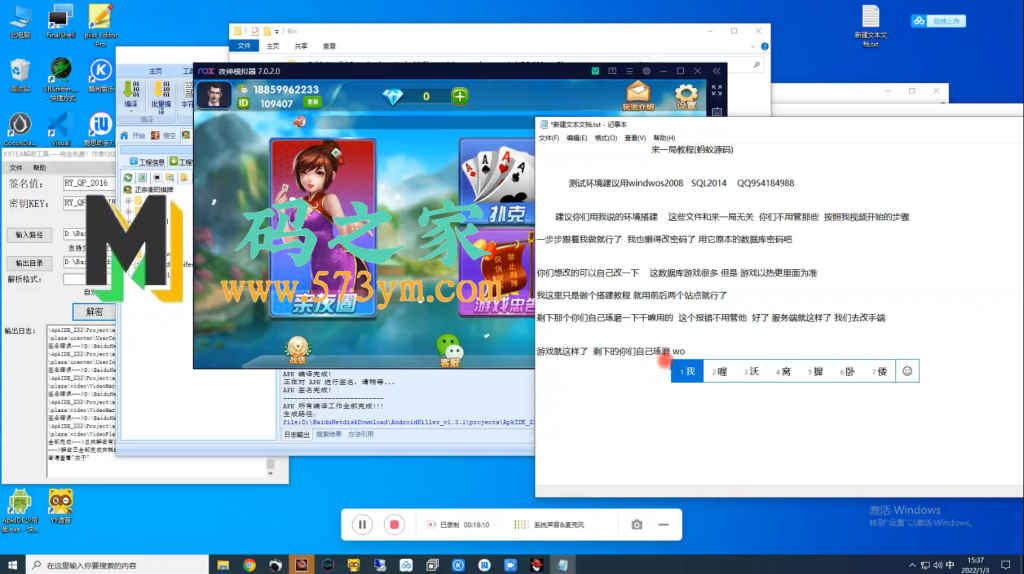Viewport: 1024px width, 574px height.
Task: Click the add diamonds plus button in game
Action: pyautogui.click(x=460, y=97)
